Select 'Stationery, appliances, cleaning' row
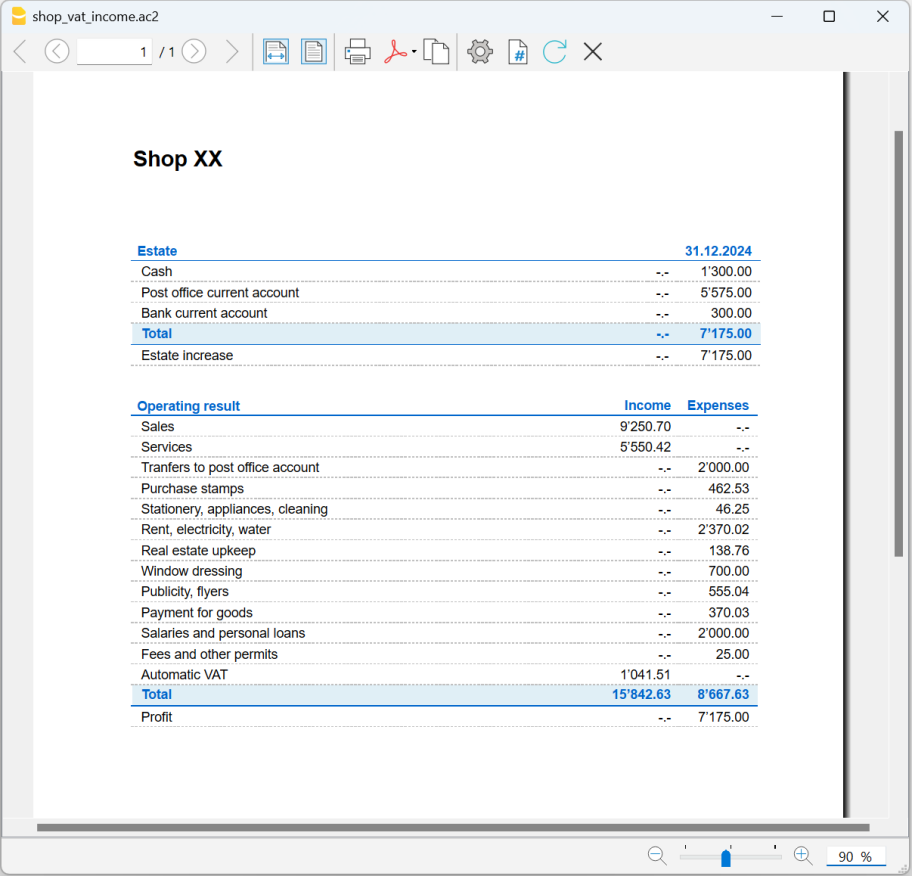This screenshot has height=876, width=912. pos(234,509)
